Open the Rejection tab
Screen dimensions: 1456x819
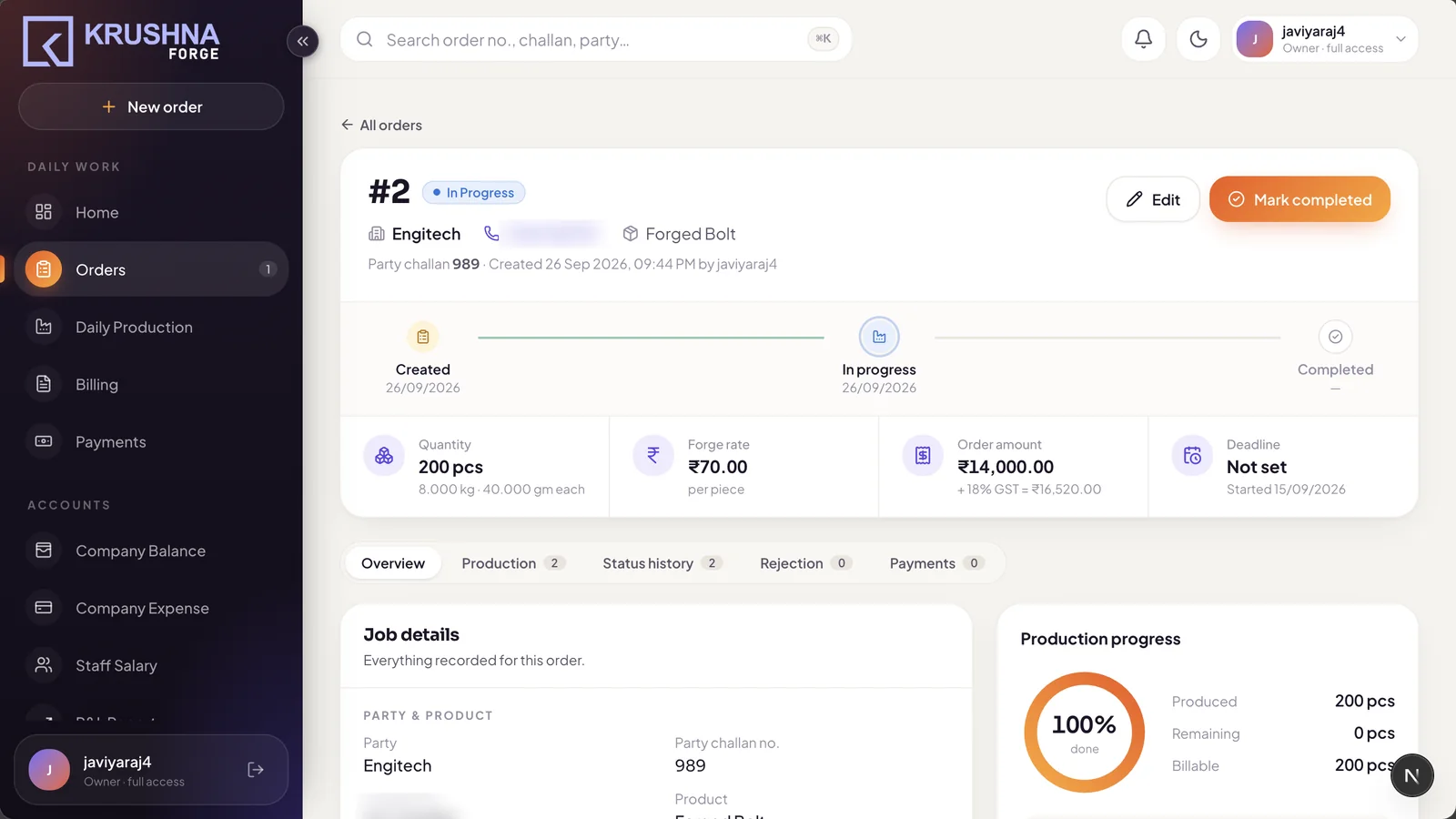coord(805,563)
